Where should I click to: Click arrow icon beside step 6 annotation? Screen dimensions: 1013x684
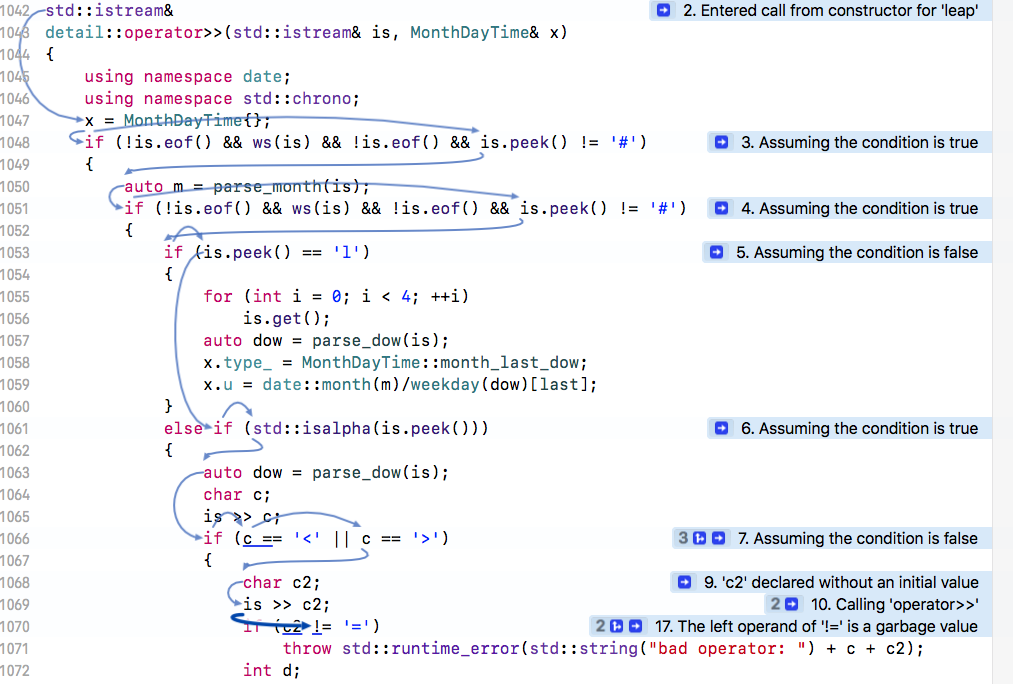pyautogui.click(x=721, y=428)
